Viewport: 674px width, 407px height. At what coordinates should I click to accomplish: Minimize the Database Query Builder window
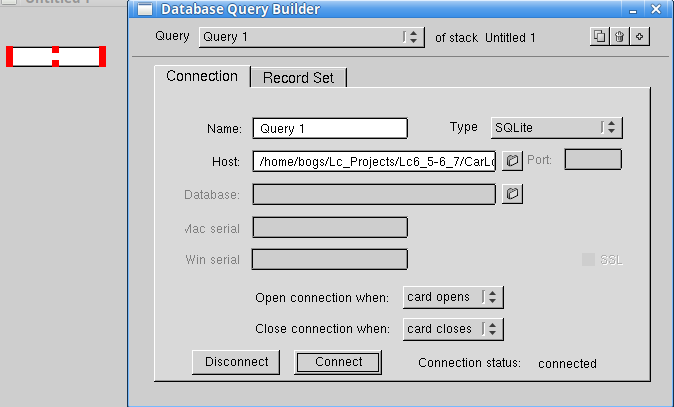pos(633,9)
